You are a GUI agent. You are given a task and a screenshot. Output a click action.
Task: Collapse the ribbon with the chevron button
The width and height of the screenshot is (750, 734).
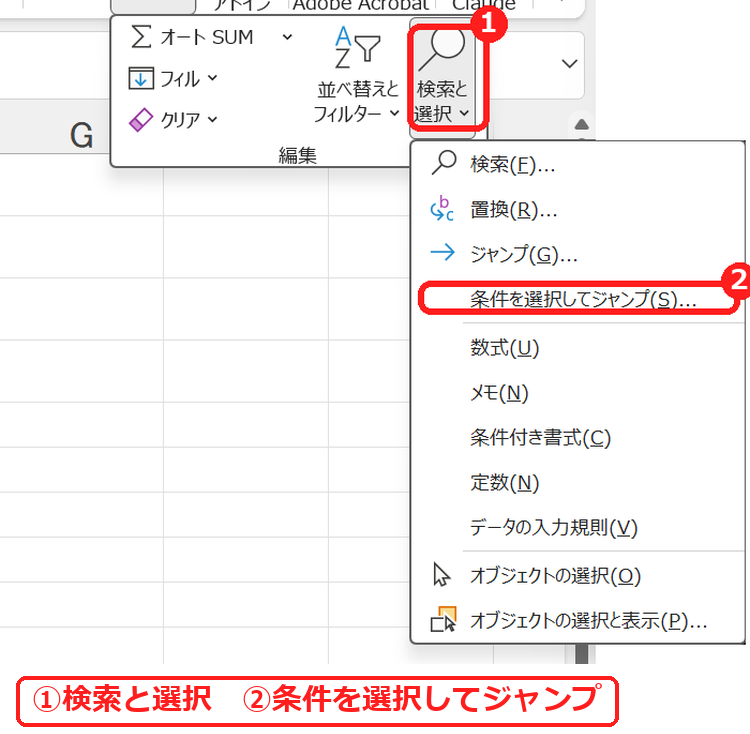click(x=569, y=64)
